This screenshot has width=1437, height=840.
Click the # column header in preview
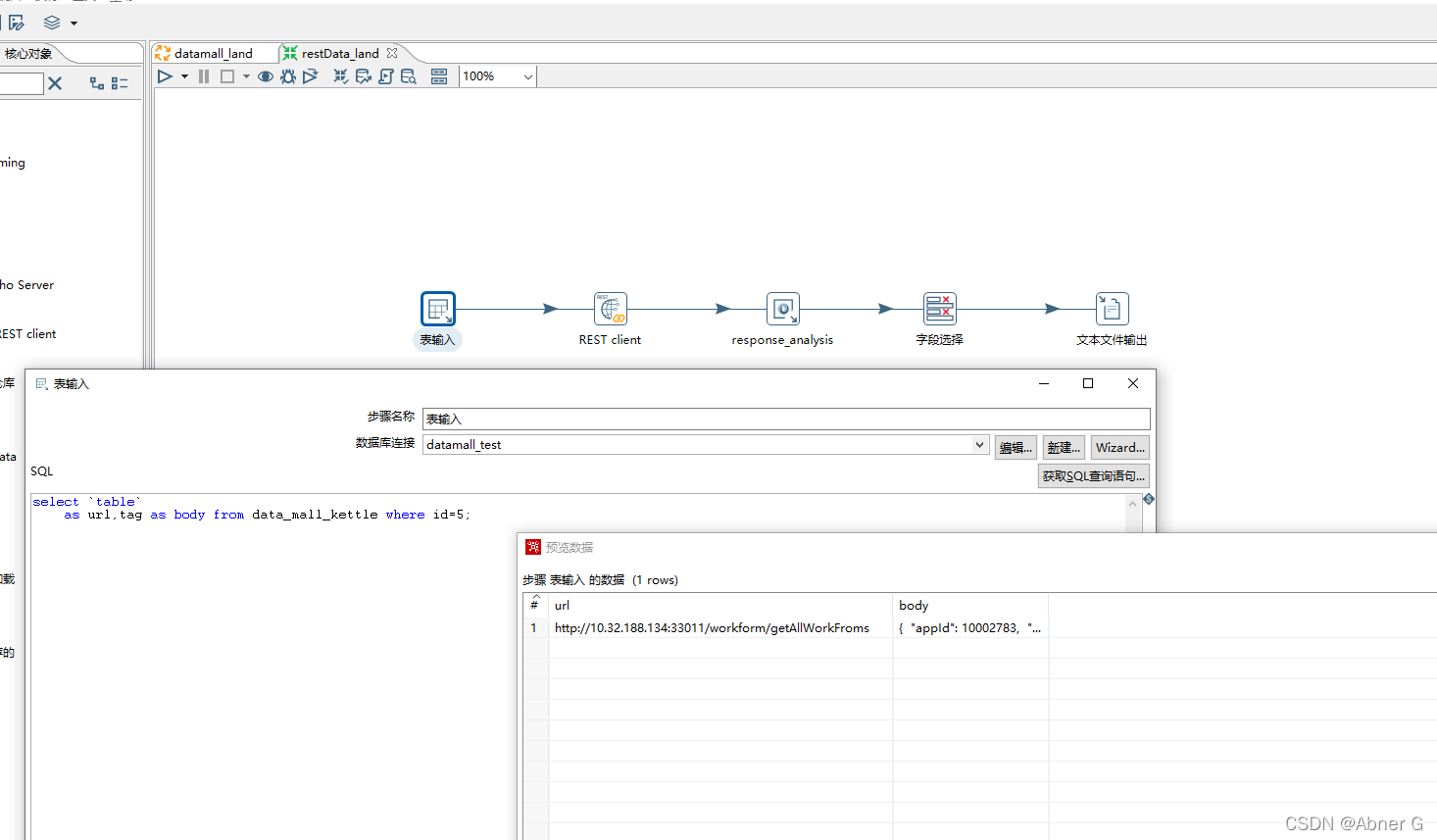click(535, 605)
